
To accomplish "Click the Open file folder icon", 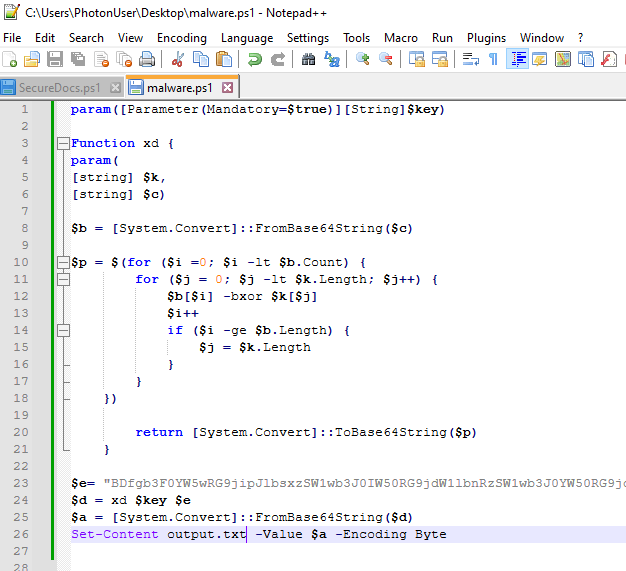I will 33,60.
